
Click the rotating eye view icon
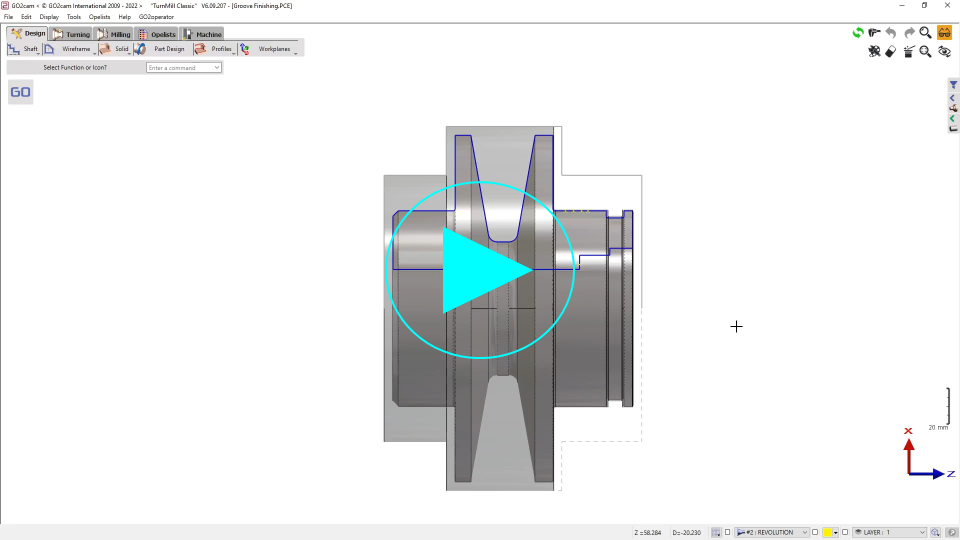point(944,52)
